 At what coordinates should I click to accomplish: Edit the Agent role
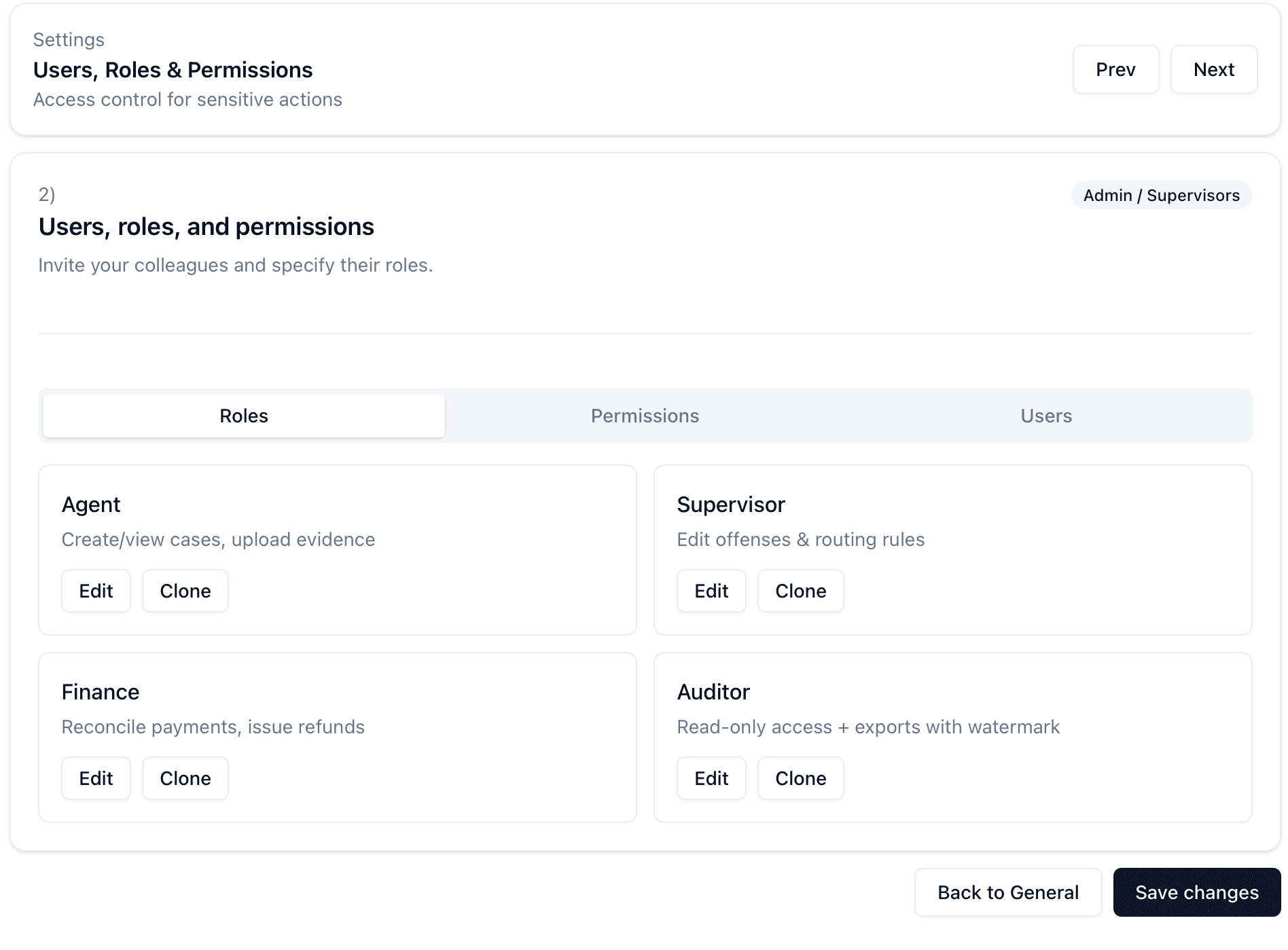click(x=95, y=591)
